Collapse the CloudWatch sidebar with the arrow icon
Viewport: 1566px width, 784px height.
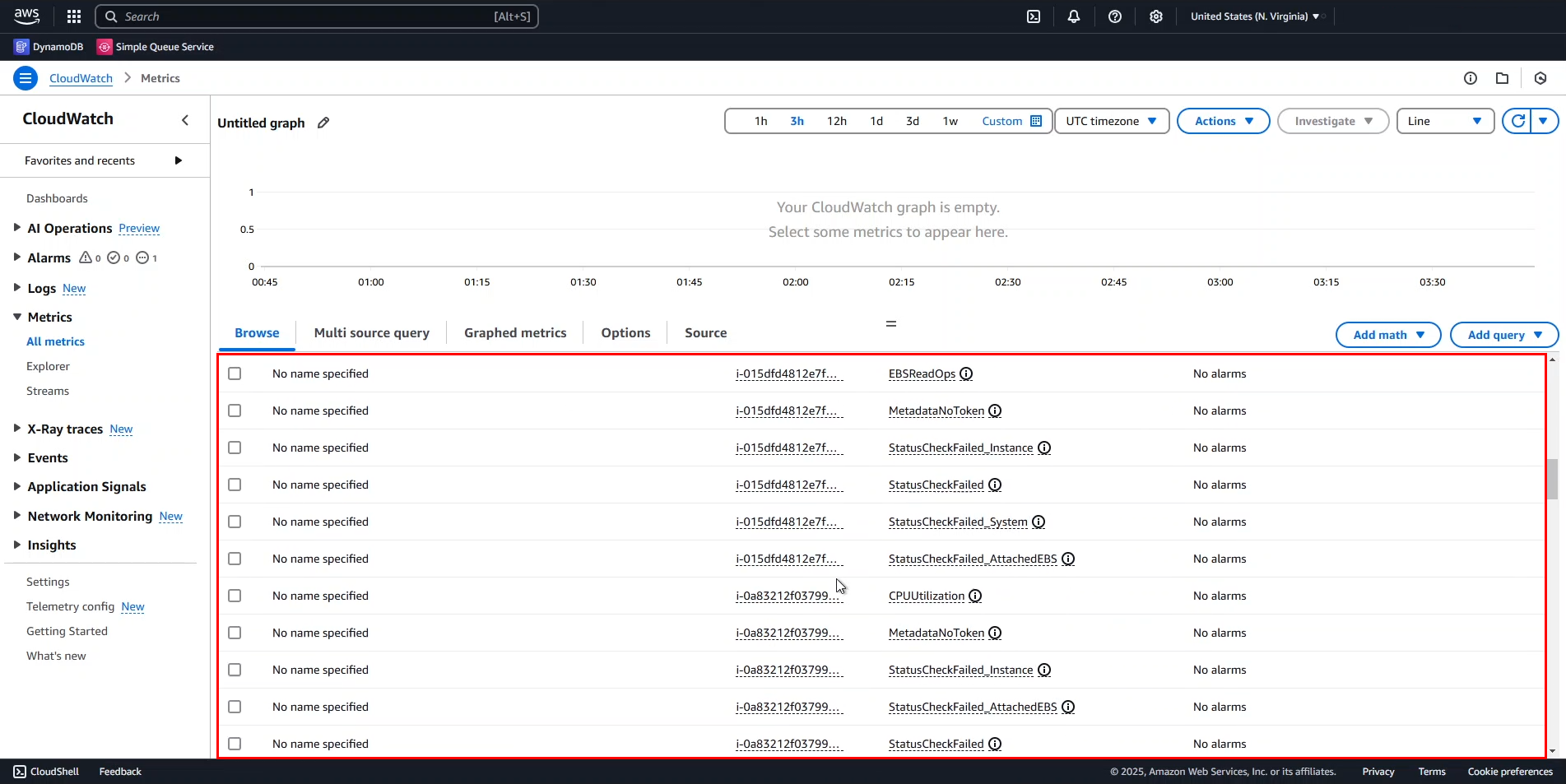point(185,120)
